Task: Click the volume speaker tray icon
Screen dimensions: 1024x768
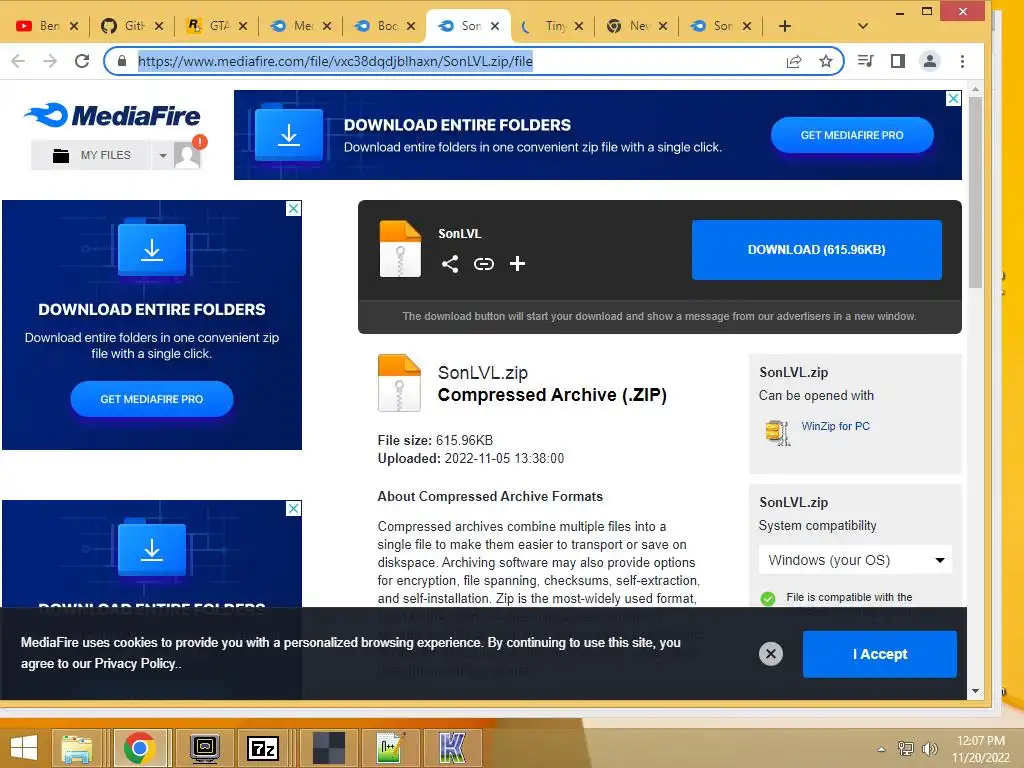Action: (929, 748)
